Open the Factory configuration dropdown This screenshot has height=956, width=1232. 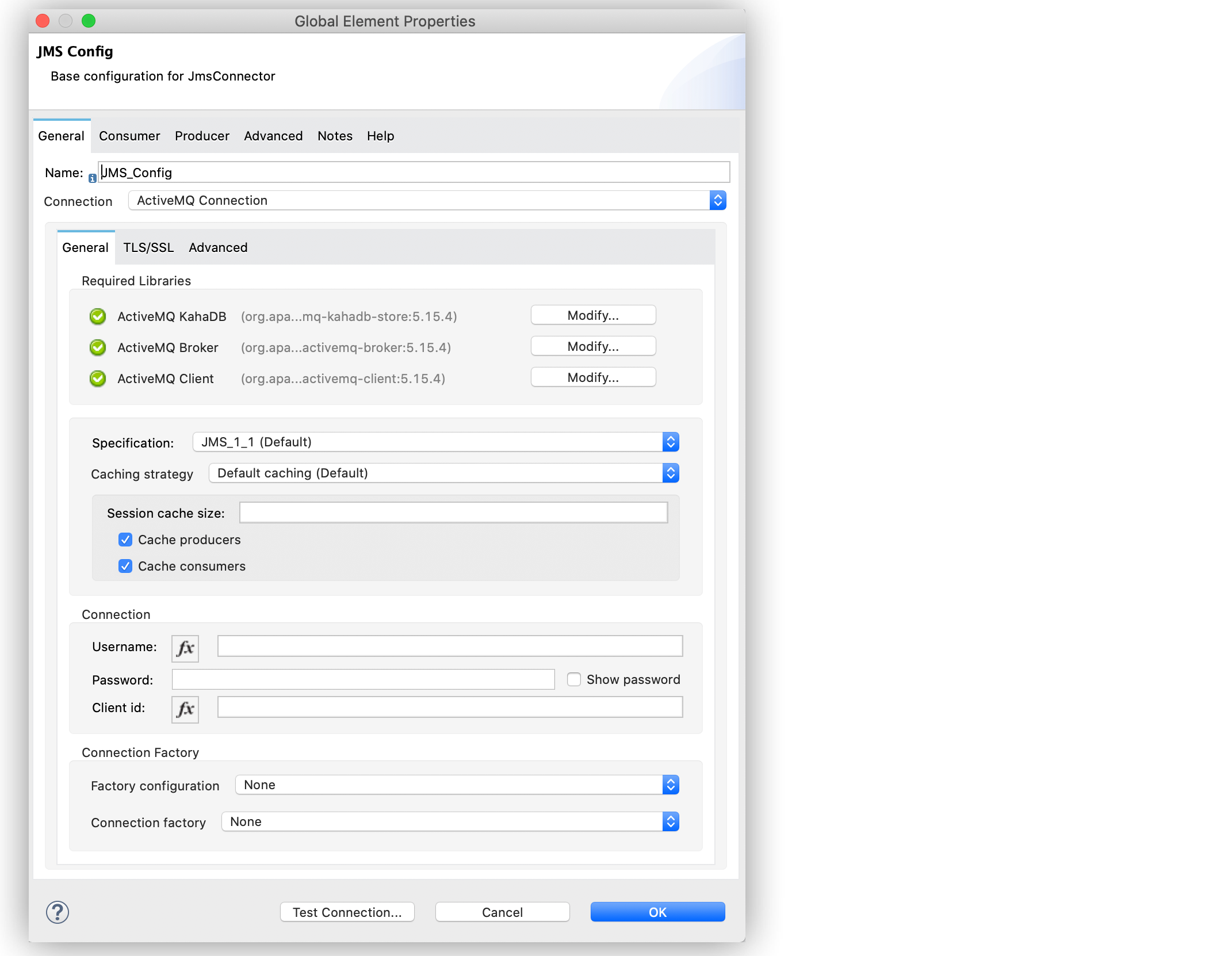pos(671,785)
